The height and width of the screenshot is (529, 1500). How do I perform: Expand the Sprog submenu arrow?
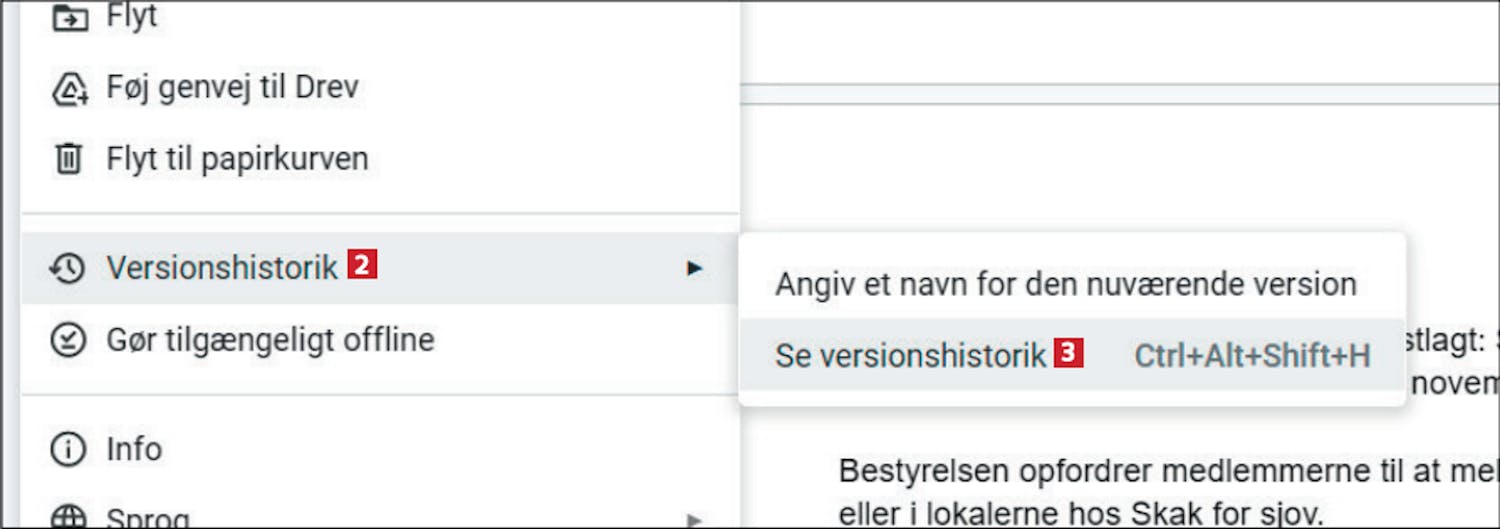[x=694, y=519]
